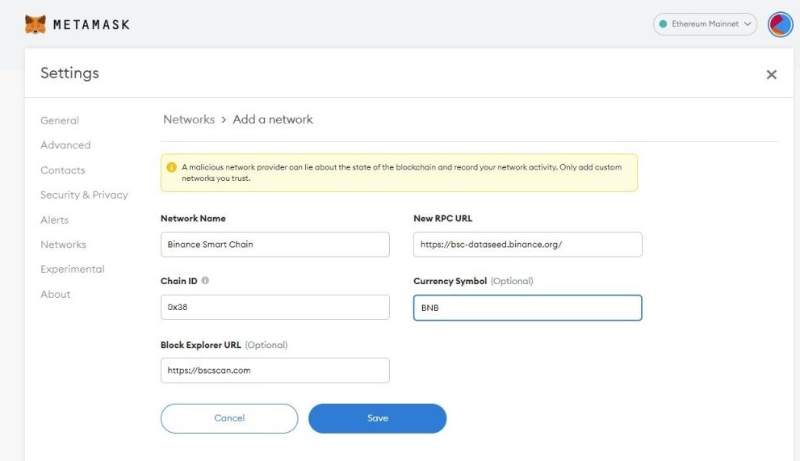Click the MetaMask fox logo

point(35,24)
